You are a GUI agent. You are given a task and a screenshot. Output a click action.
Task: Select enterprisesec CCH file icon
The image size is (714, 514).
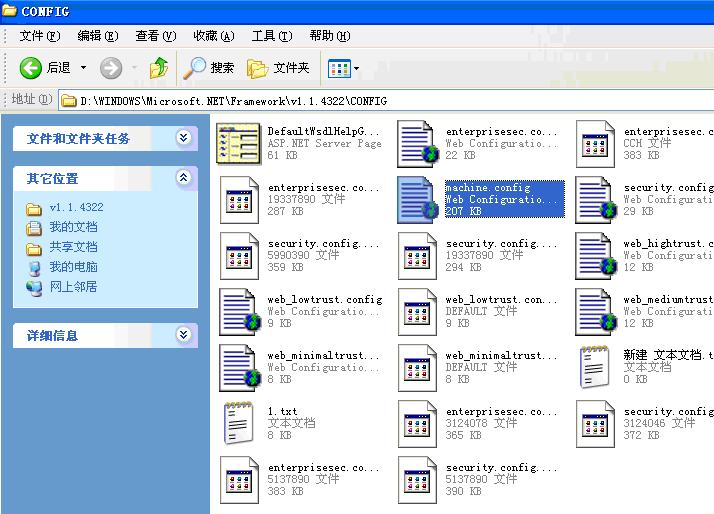click(x=595, y=144)
